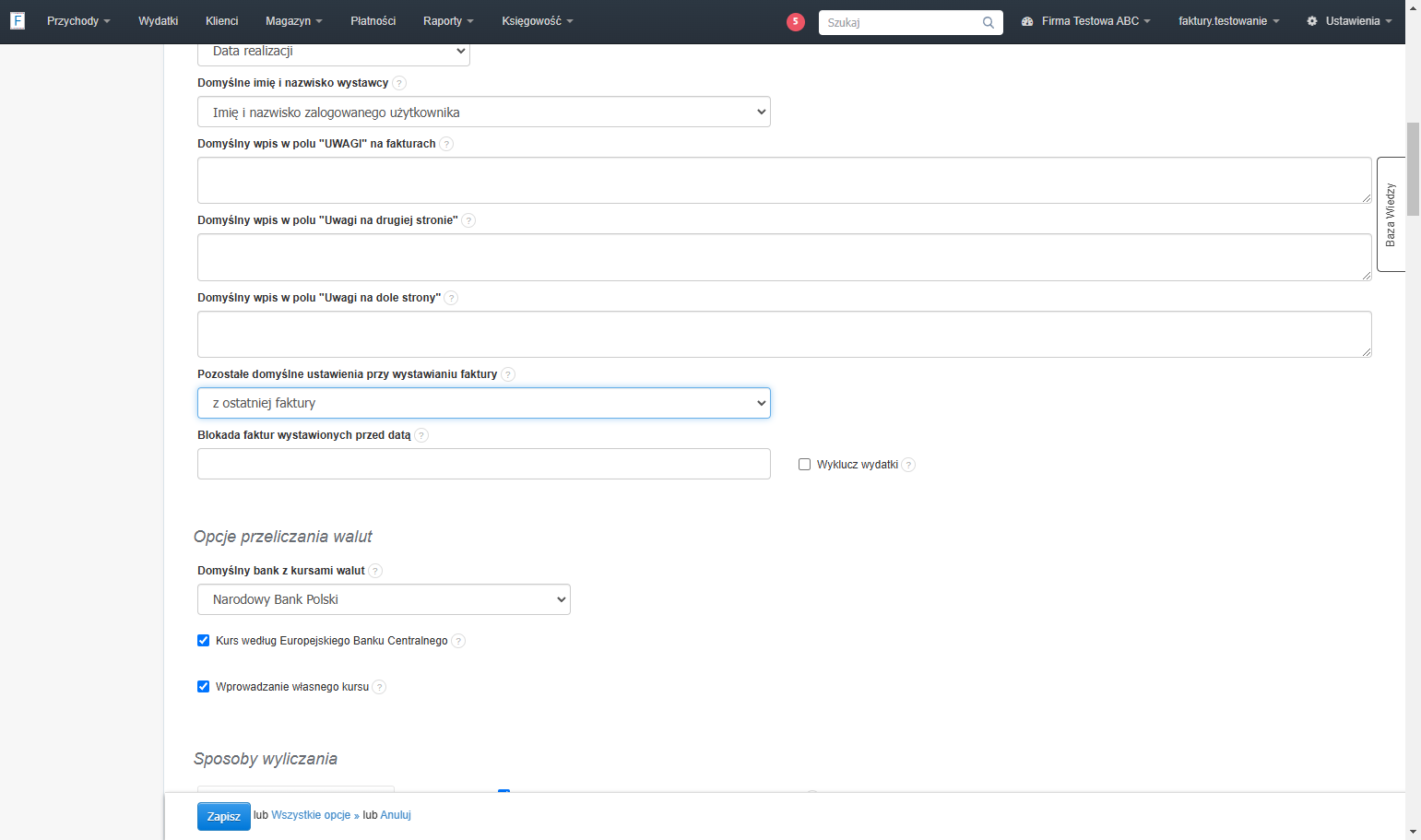The height and width of the screenshot is (840, 1421).
Task: Open the Przychody menu
Action: pos(78,21)
